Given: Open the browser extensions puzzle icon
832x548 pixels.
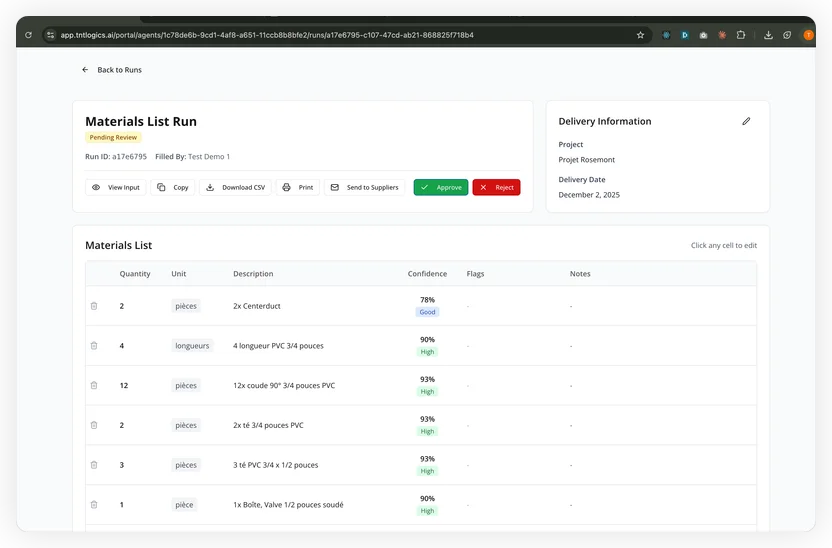Looking at the screenshot, I should click(x=741, y=35).
